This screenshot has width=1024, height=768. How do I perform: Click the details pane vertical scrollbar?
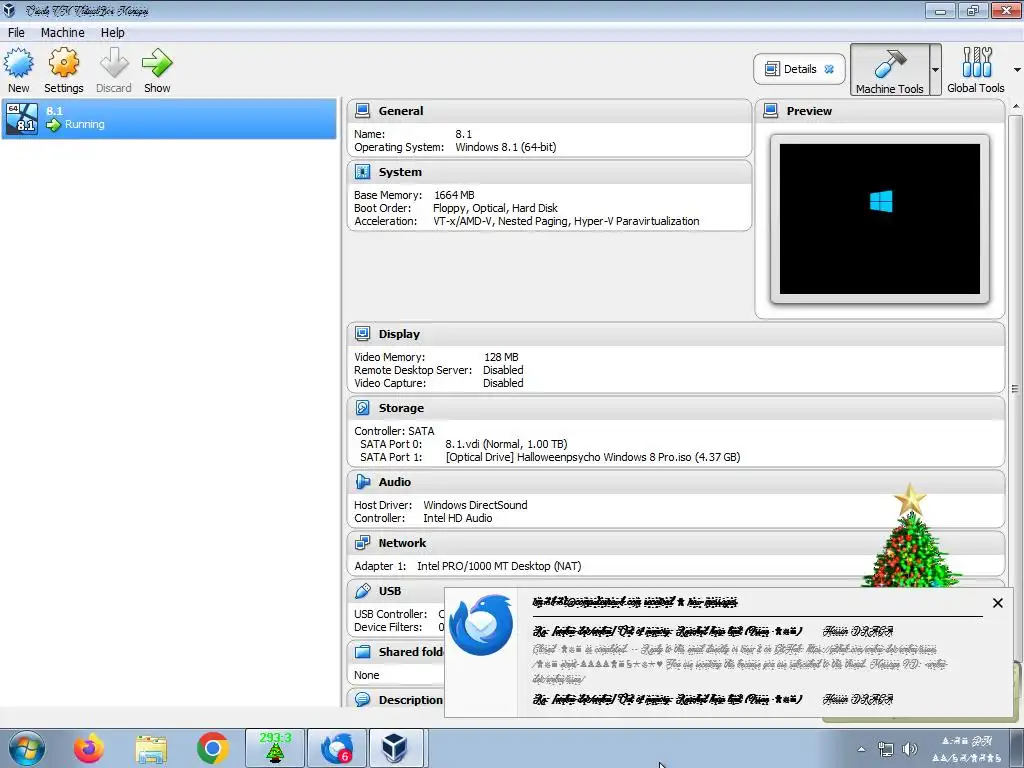pyautogui.click(x=1015, y=389)
